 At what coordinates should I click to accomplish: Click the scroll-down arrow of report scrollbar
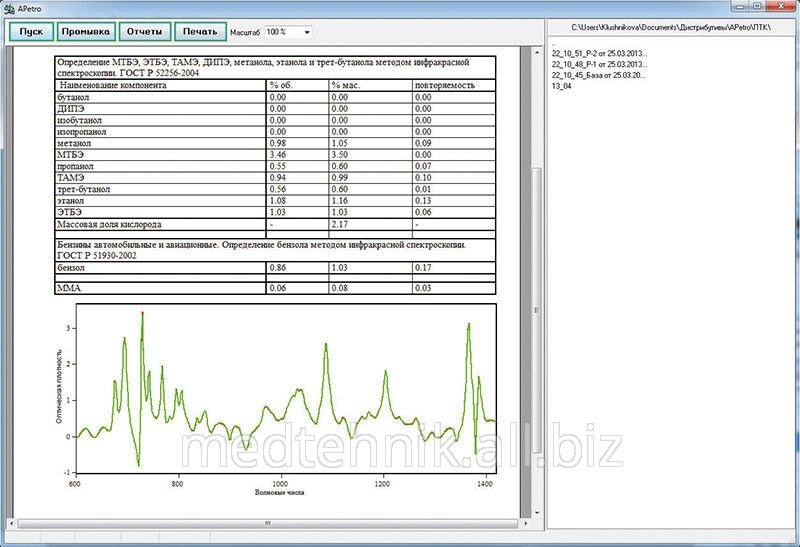tap(537, 510)
